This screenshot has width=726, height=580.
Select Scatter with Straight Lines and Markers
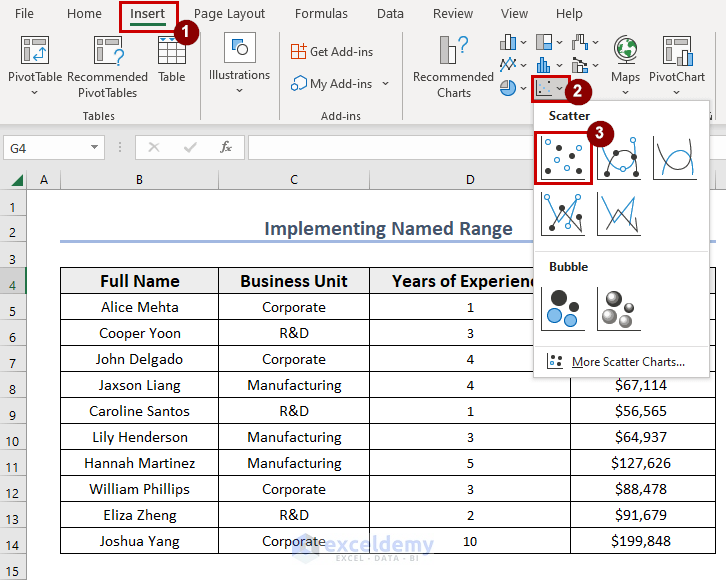point(563,213)
